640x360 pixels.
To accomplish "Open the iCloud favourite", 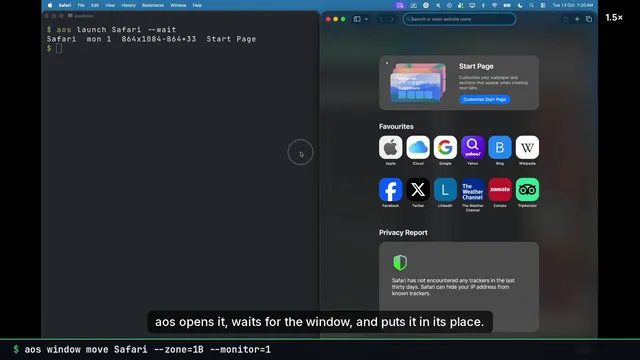I will [x=418, y=147].
